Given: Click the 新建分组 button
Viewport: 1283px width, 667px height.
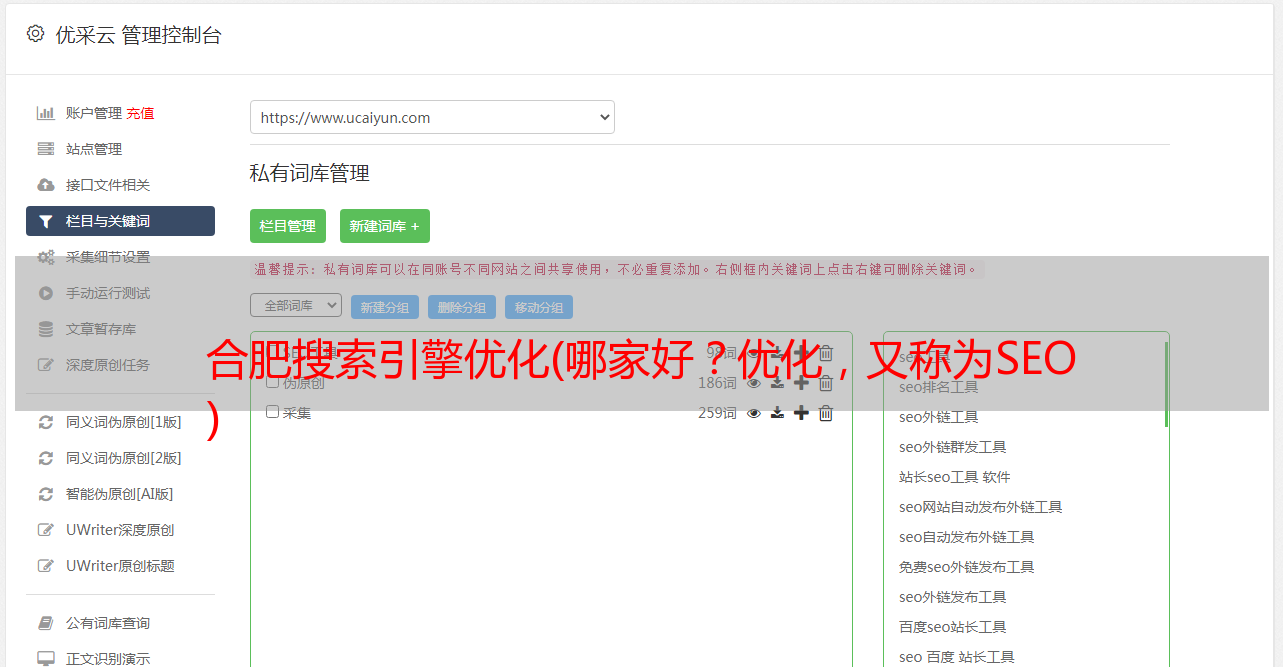Looking at the screenshot, I should pos(385,307).
